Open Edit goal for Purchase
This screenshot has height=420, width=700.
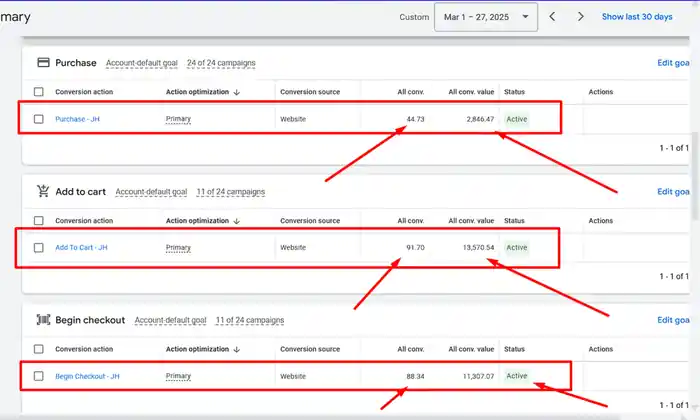click(673, 63)
